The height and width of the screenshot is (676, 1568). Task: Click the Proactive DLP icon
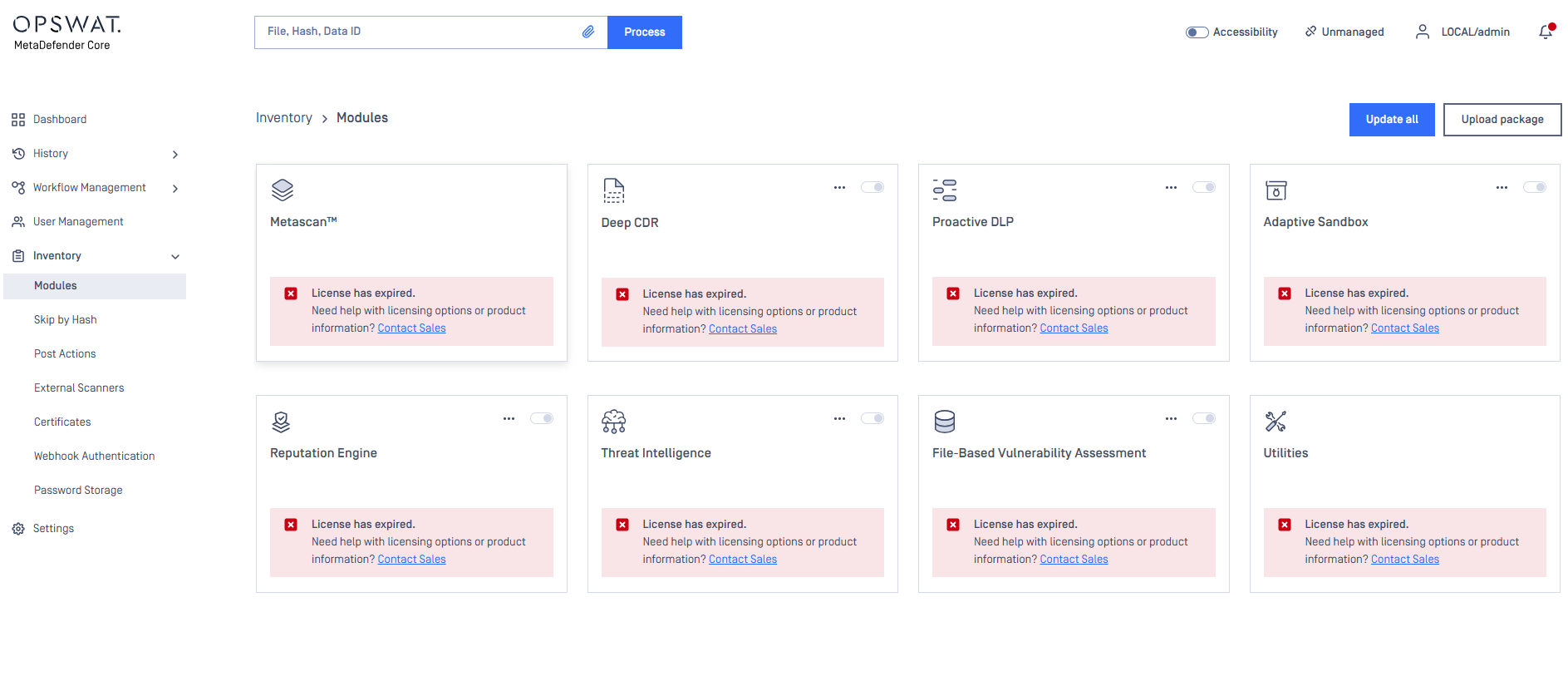pos(945,190)
